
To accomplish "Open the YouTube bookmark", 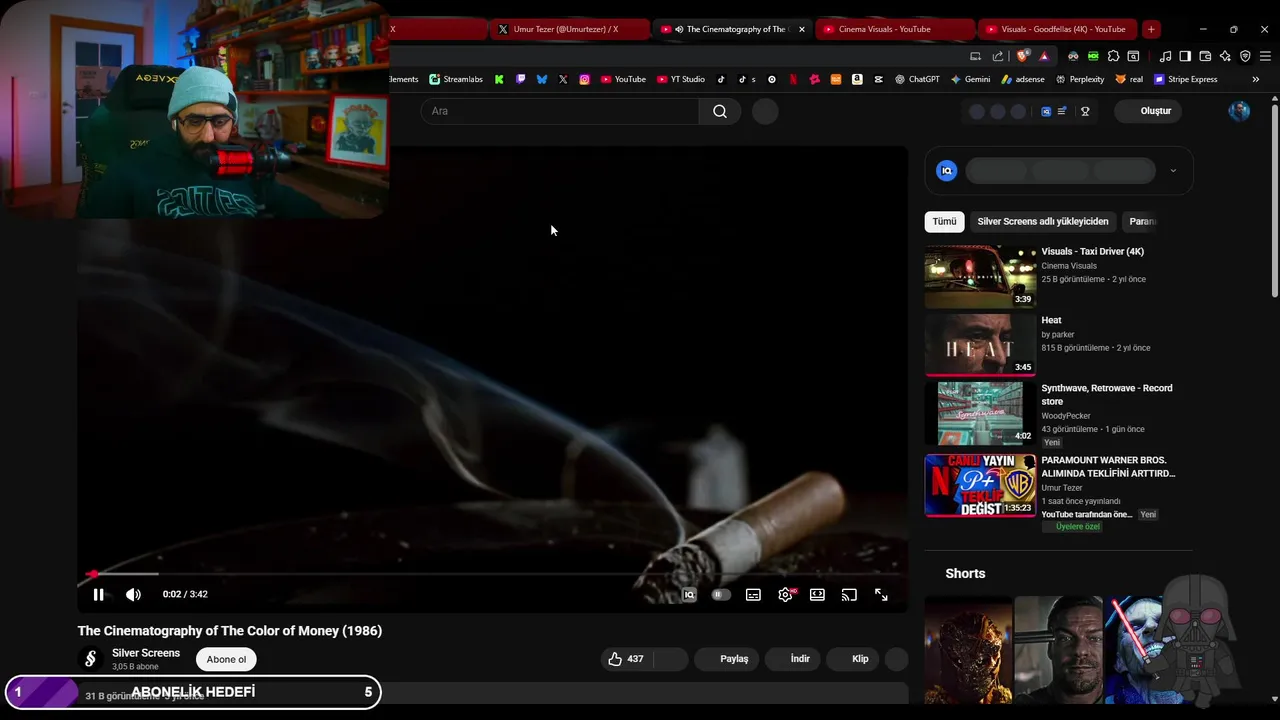I will point(623,79).
